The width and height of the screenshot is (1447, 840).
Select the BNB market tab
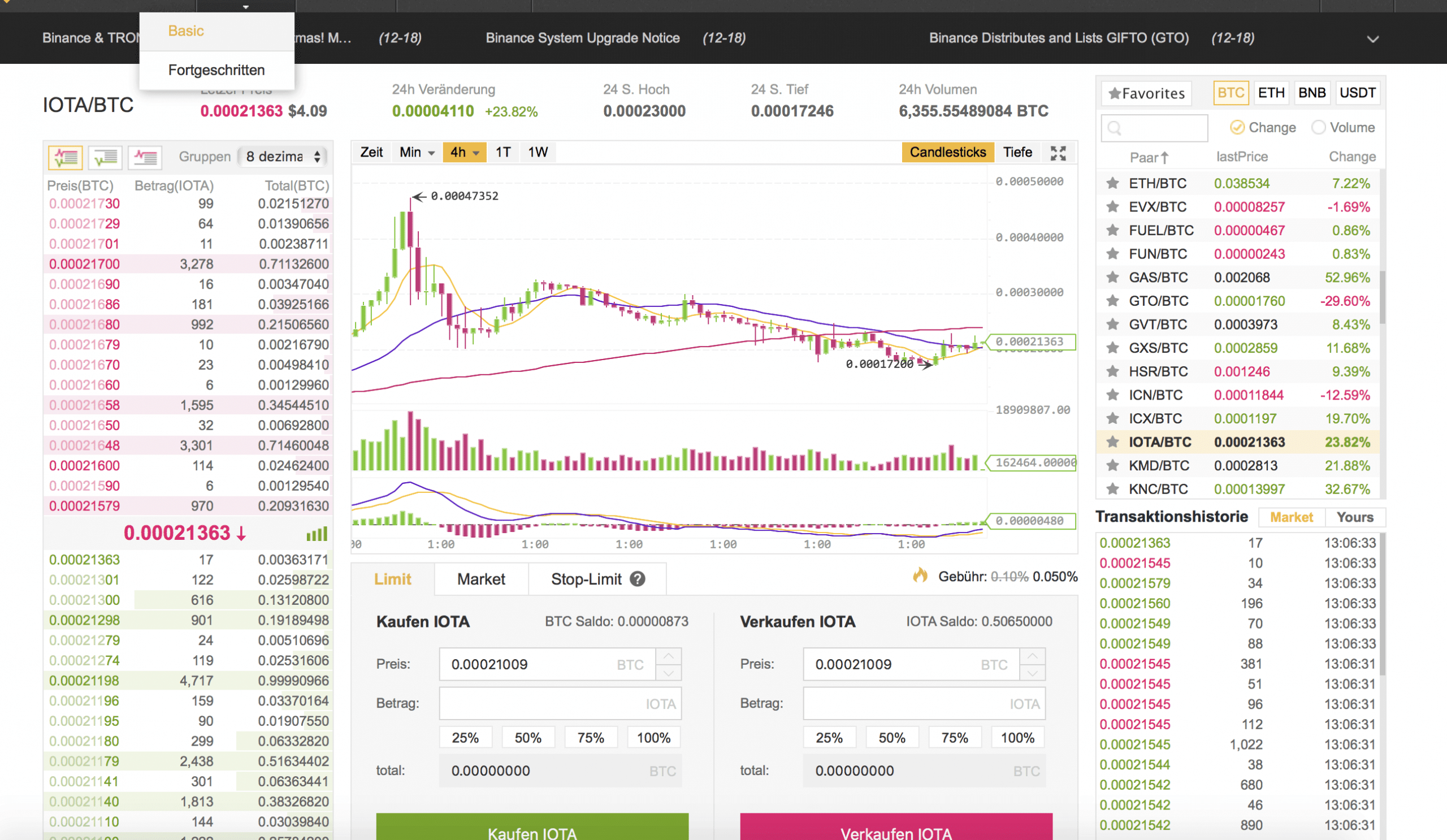1311,93
